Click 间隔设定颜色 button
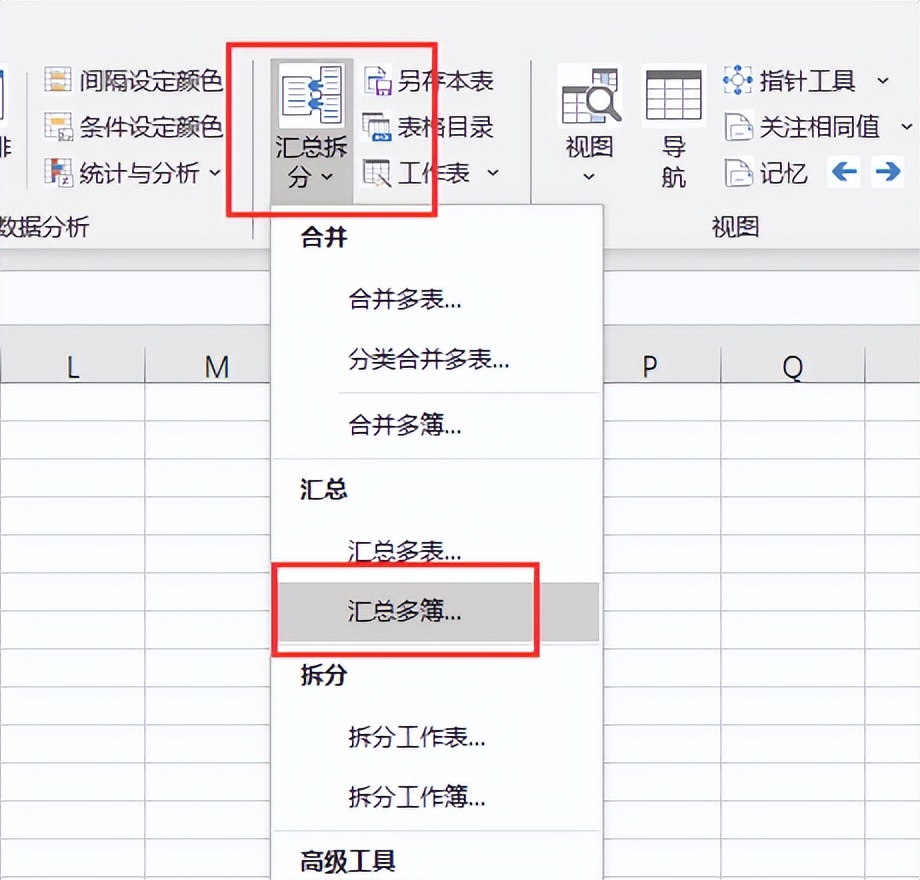 (x=134, y=80)
